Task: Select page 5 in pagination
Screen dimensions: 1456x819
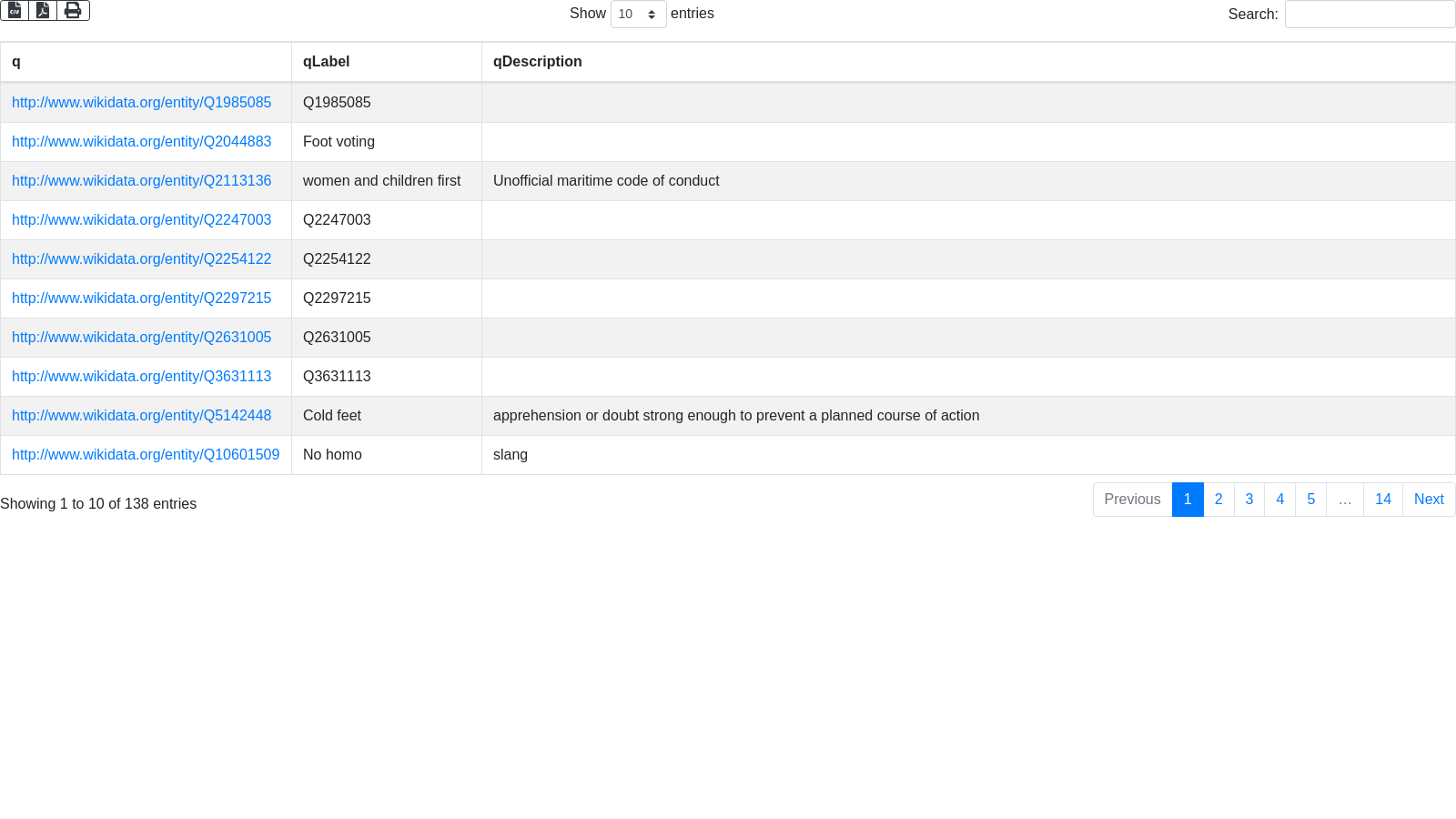Action: [1311, 500]
